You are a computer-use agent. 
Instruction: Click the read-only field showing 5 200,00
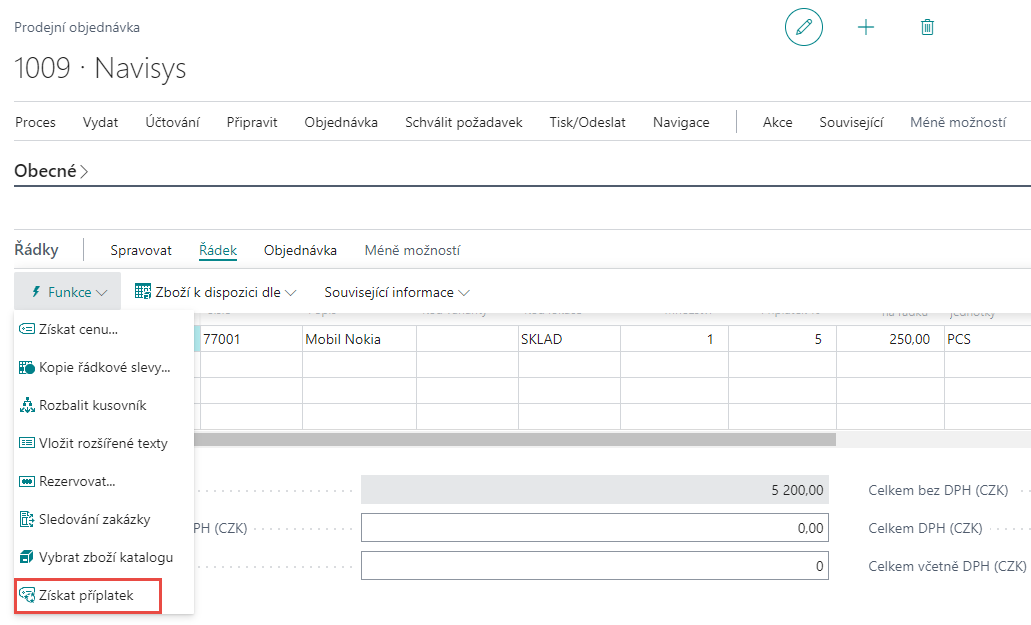tap(594, 490)
